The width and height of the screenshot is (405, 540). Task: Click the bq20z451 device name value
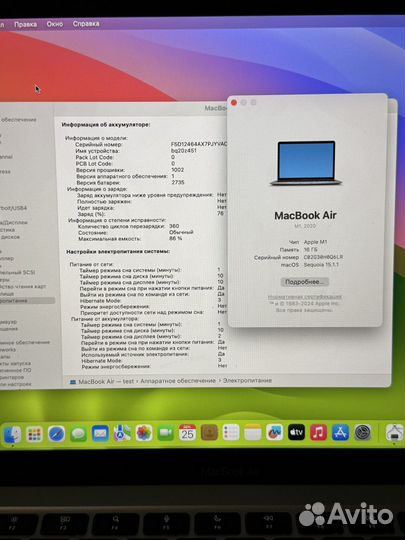click(184, 150)
